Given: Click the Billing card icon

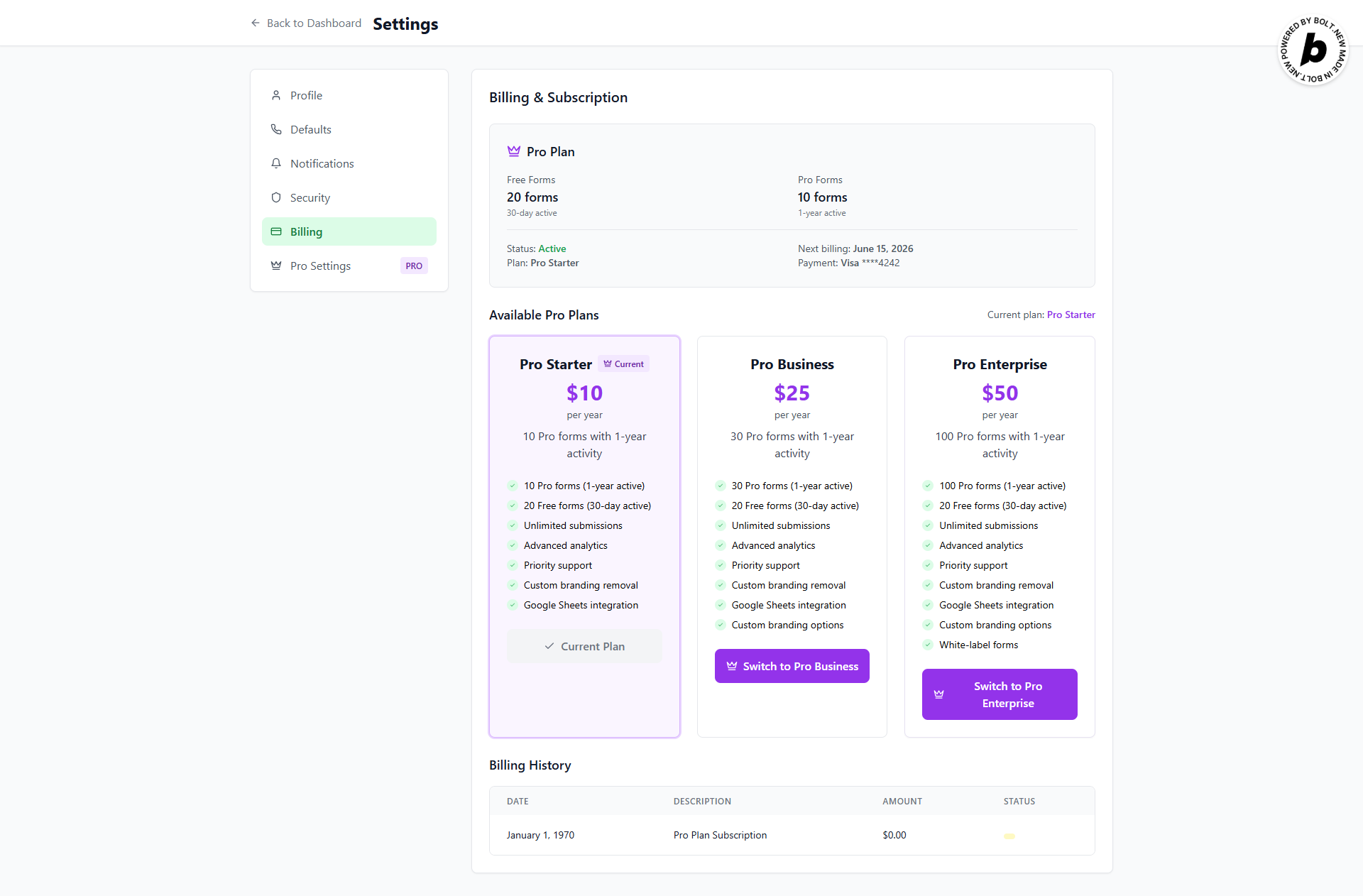Looking at the screenshot, I should pyautogui.click(x=276, y=231).
